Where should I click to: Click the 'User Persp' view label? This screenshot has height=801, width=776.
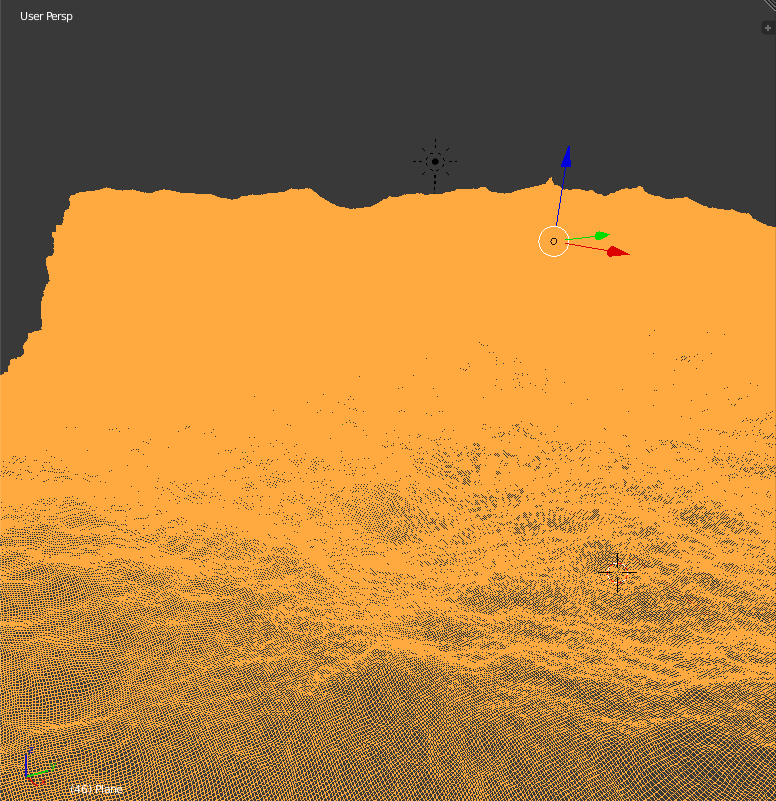46,16
